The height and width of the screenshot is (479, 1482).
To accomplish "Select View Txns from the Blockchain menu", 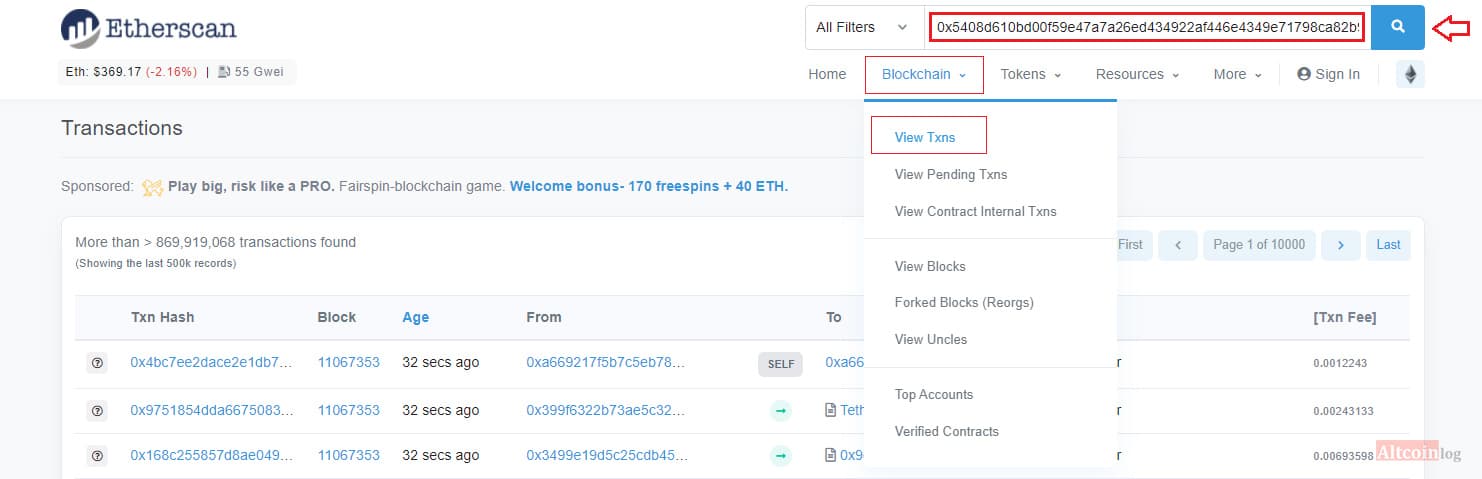I will 925,137.
